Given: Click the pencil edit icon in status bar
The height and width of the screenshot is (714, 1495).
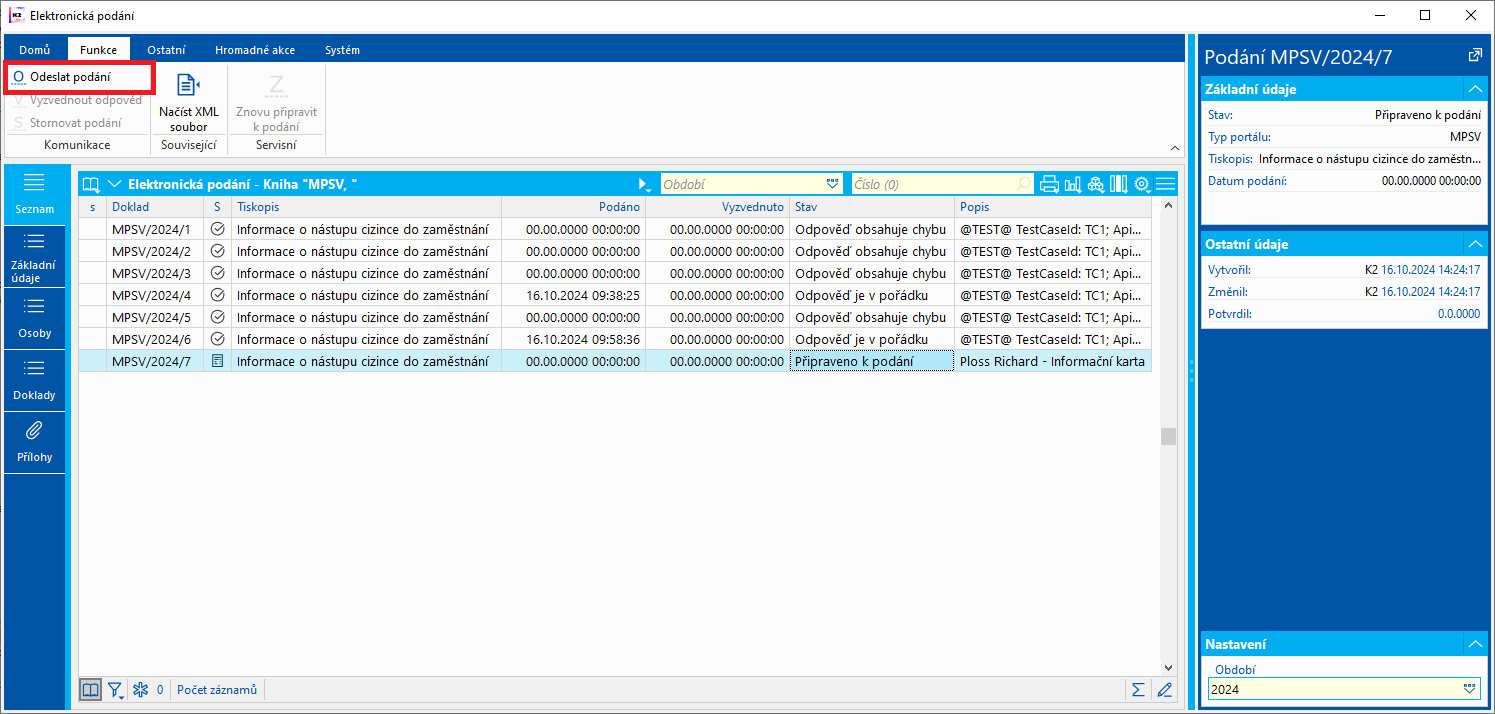Looking at the screenshot, I should (1164, 689).
